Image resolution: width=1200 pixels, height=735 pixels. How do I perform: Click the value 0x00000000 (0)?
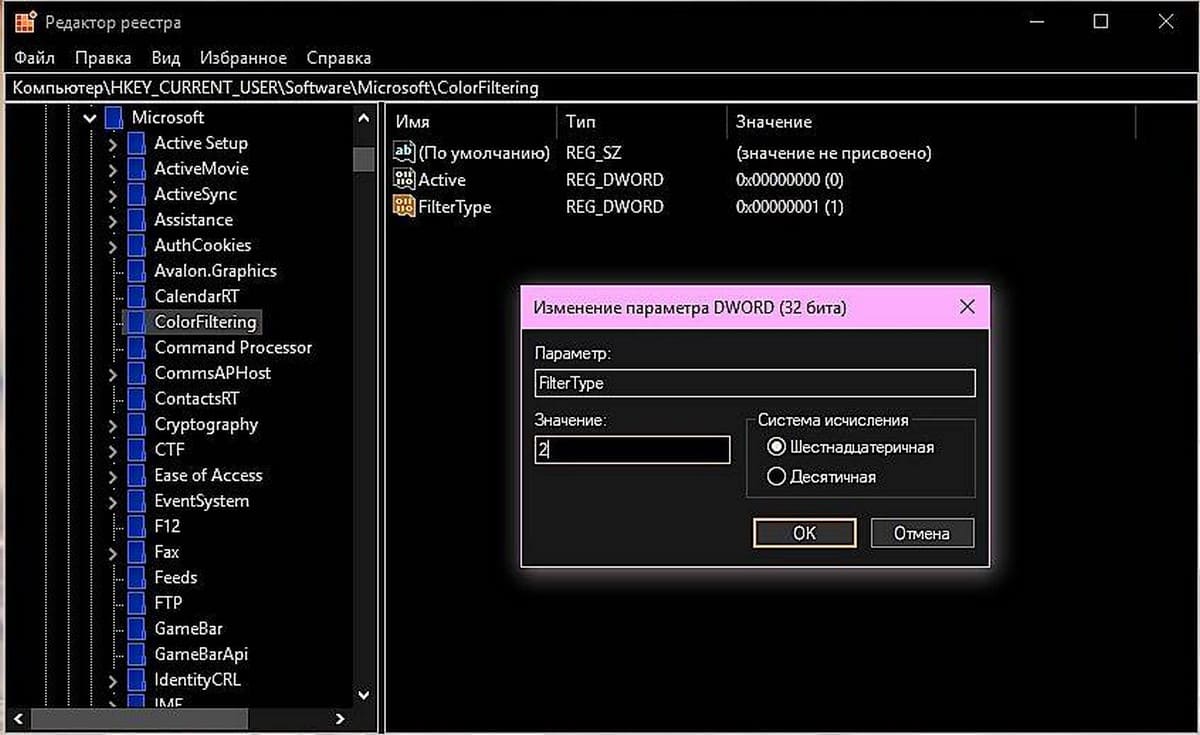[x=790, y=180]
